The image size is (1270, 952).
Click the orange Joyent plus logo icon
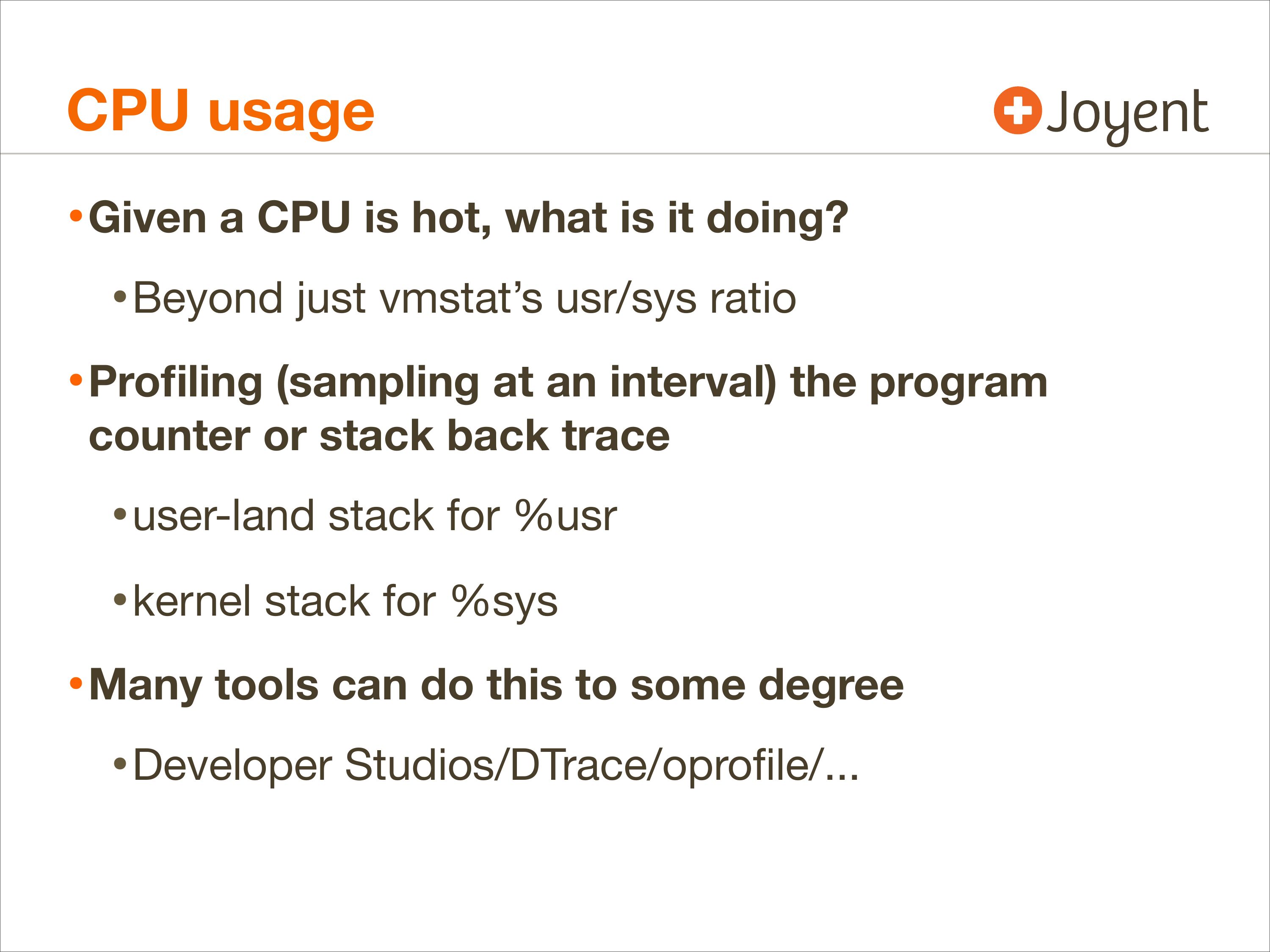1017,110
